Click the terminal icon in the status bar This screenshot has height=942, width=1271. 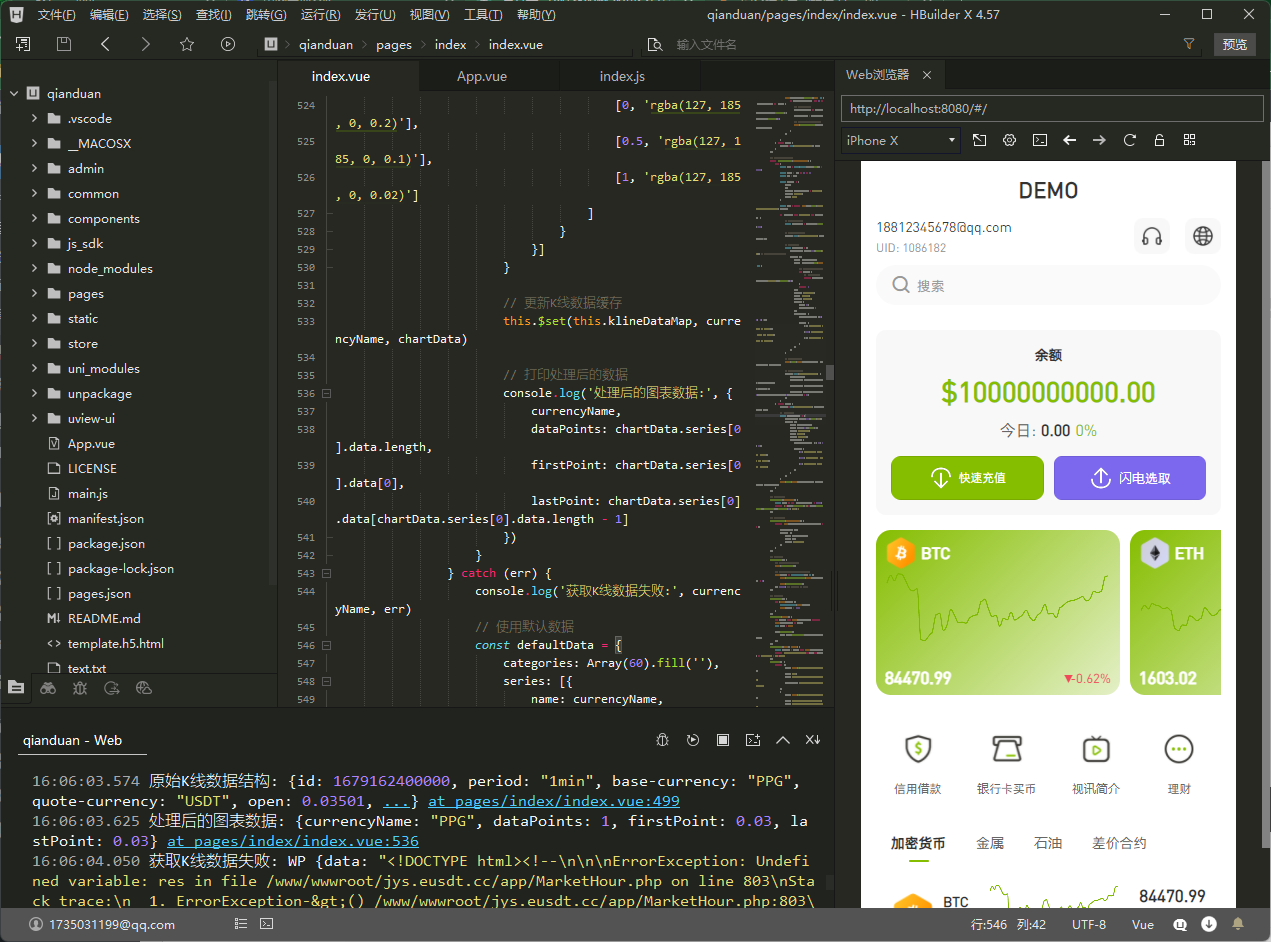[x=267, y=924]
